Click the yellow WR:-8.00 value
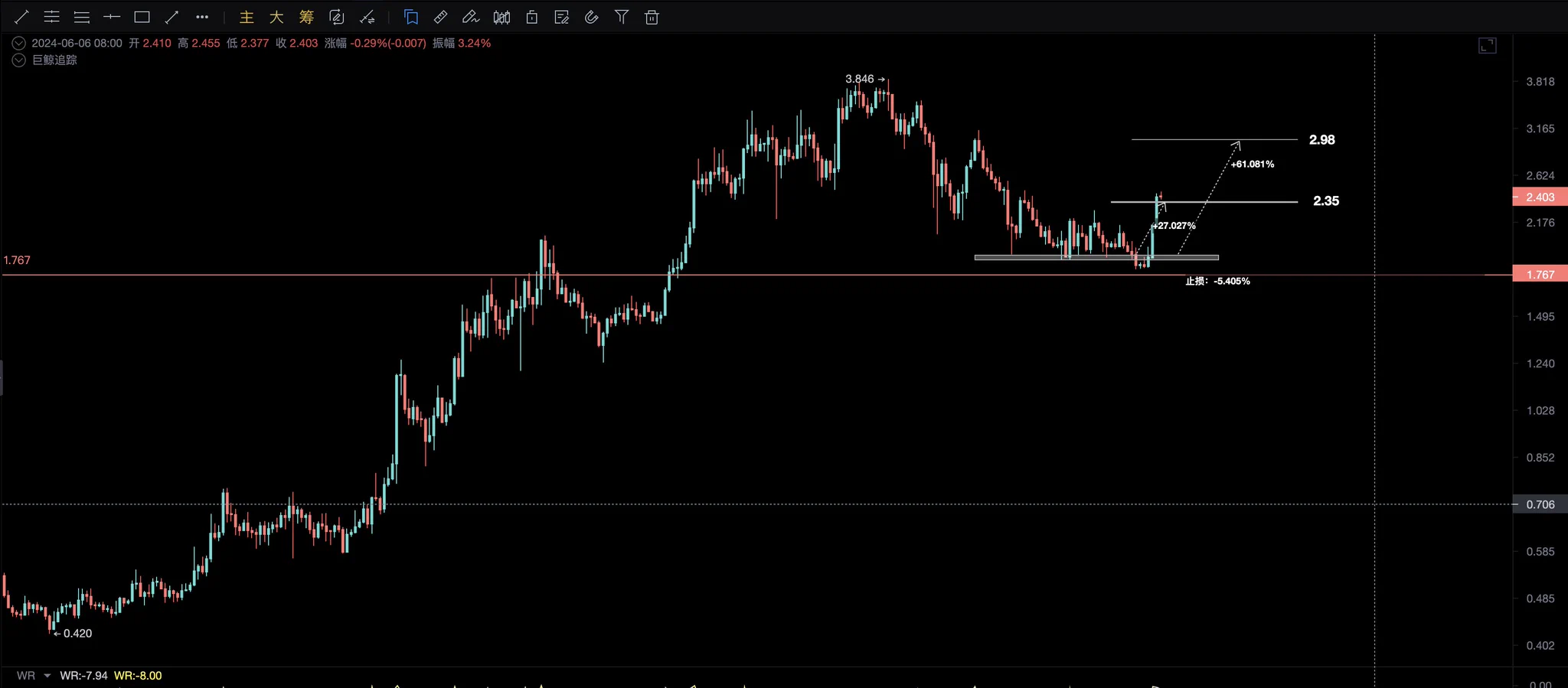The height and width of the screenshot is (688, 1568). 138,676
